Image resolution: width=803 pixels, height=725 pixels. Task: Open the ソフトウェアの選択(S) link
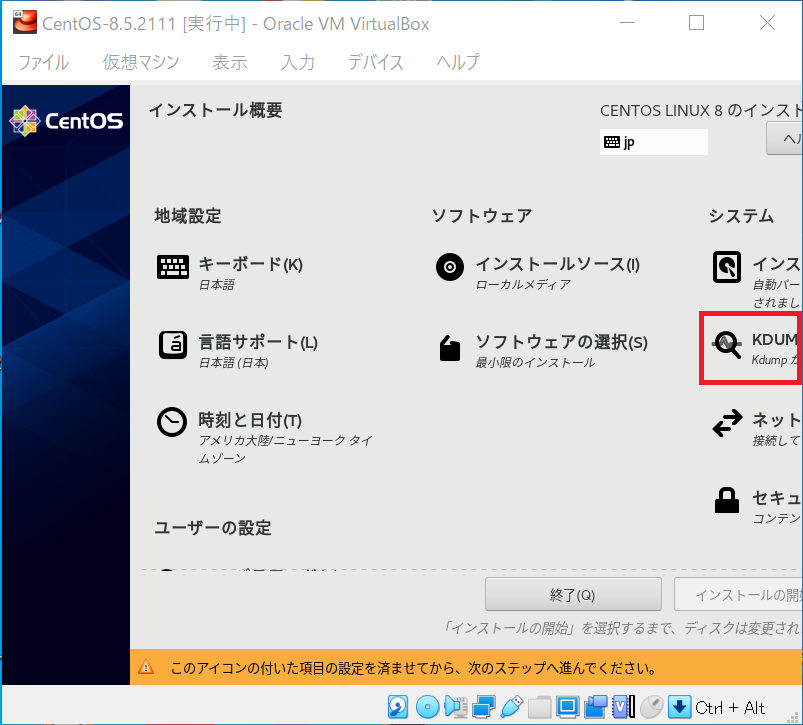click(x=562, y=342)
